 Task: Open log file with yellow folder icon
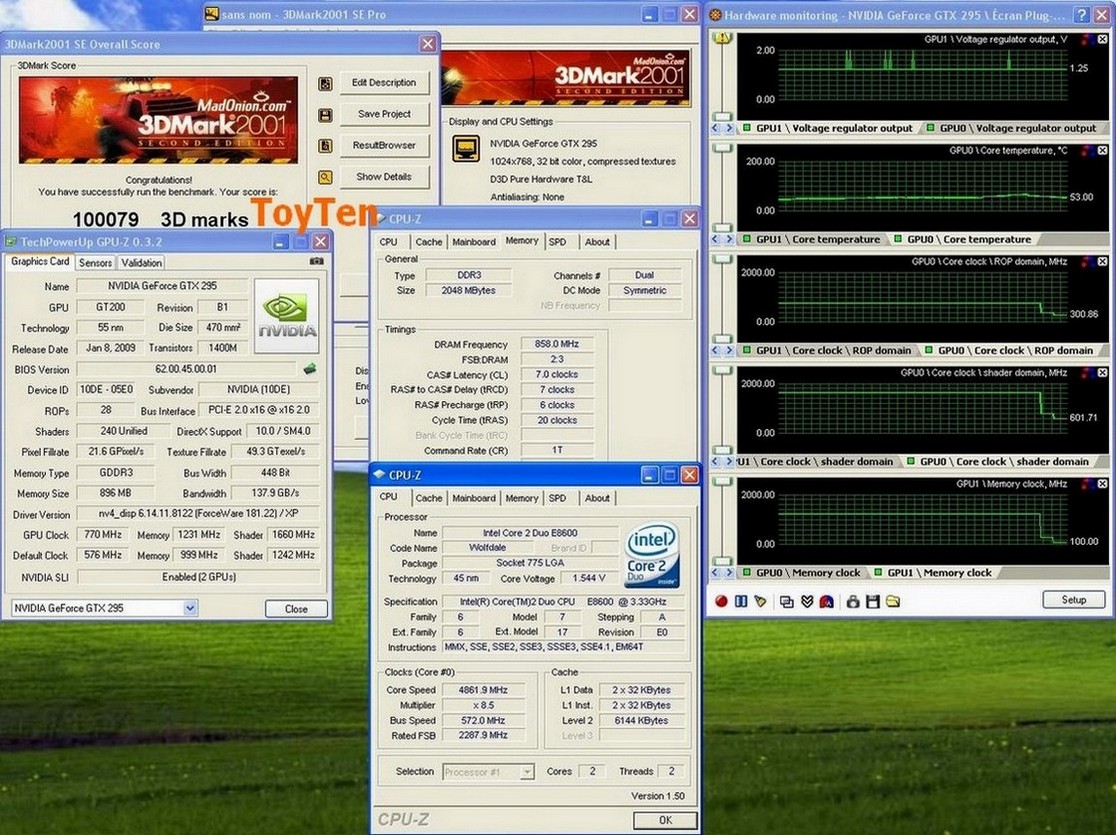(893, 602)
